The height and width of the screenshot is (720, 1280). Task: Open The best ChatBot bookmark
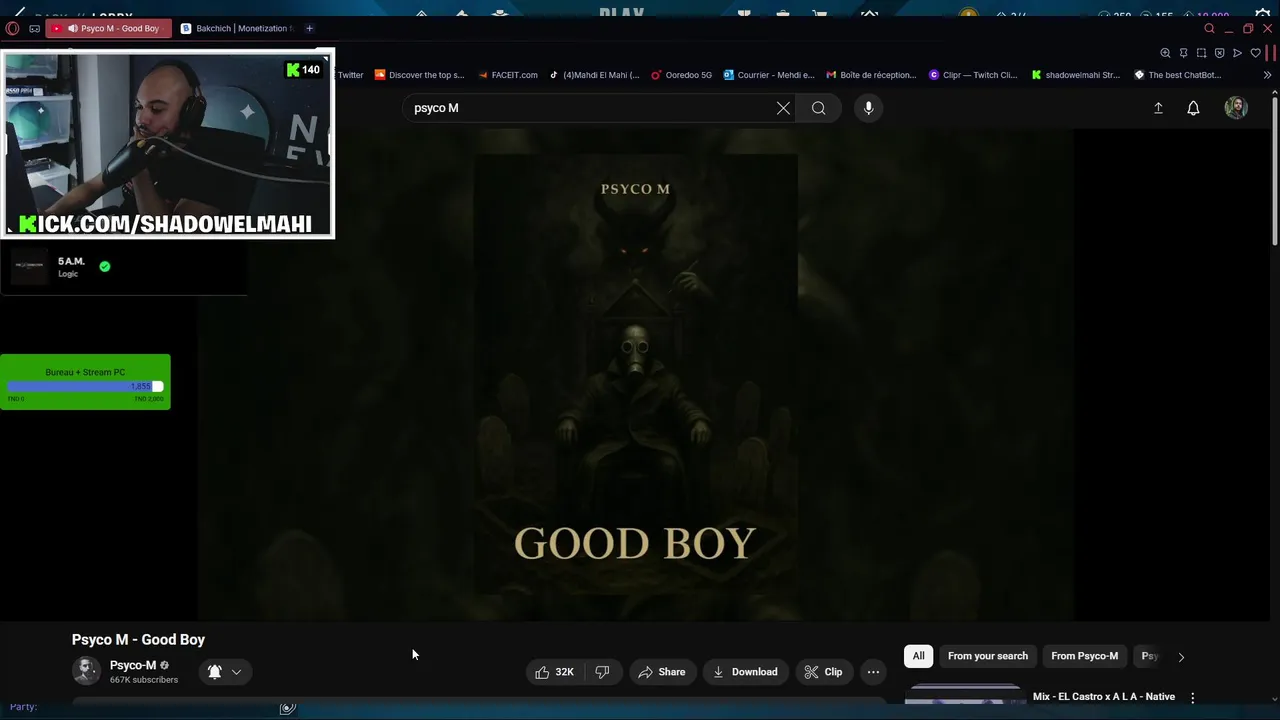click(1177, 75)
